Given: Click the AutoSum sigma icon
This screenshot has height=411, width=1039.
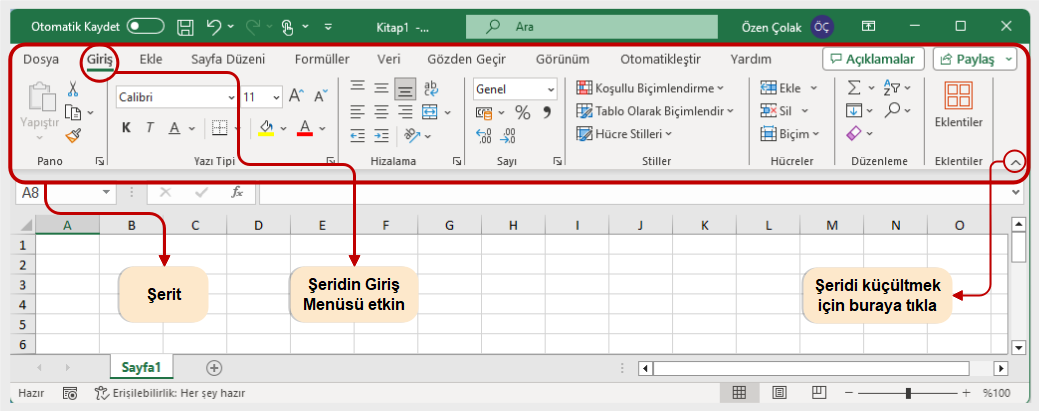Looking at the screenshot, I should pos(855,88).
